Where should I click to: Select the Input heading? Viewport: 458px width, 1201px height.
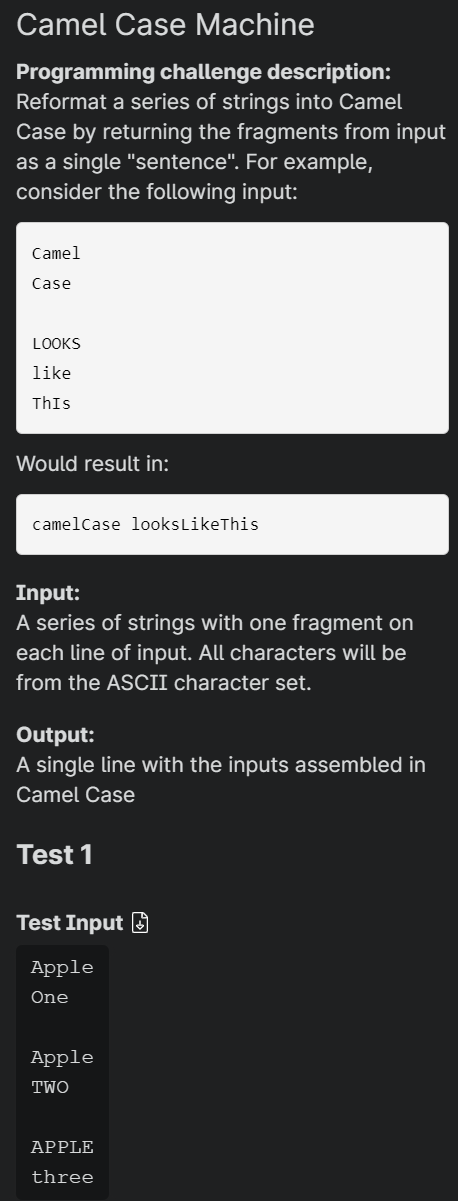44,593
